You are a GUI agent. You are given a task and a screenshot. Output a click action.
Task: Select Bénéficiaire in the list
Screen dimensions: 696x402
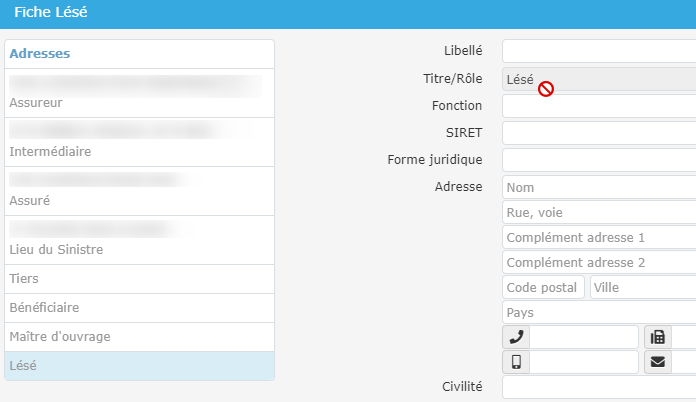click(x=139, y=308)
